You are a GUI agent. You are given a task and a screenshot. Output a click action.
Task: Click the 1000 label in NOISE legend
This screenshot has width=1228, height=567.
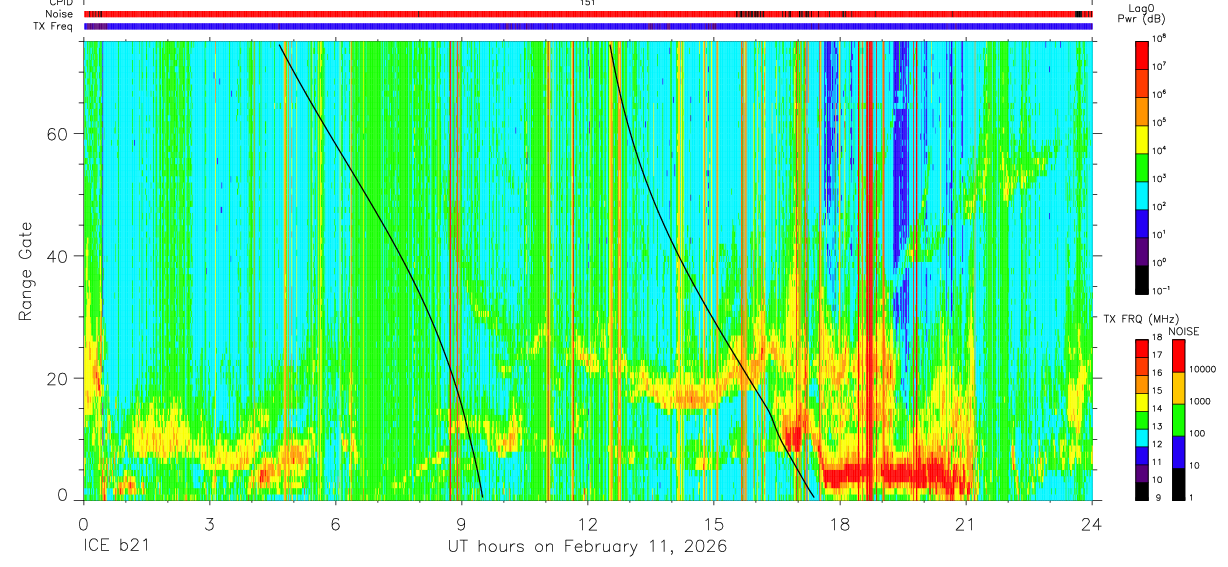point(1199,401)
